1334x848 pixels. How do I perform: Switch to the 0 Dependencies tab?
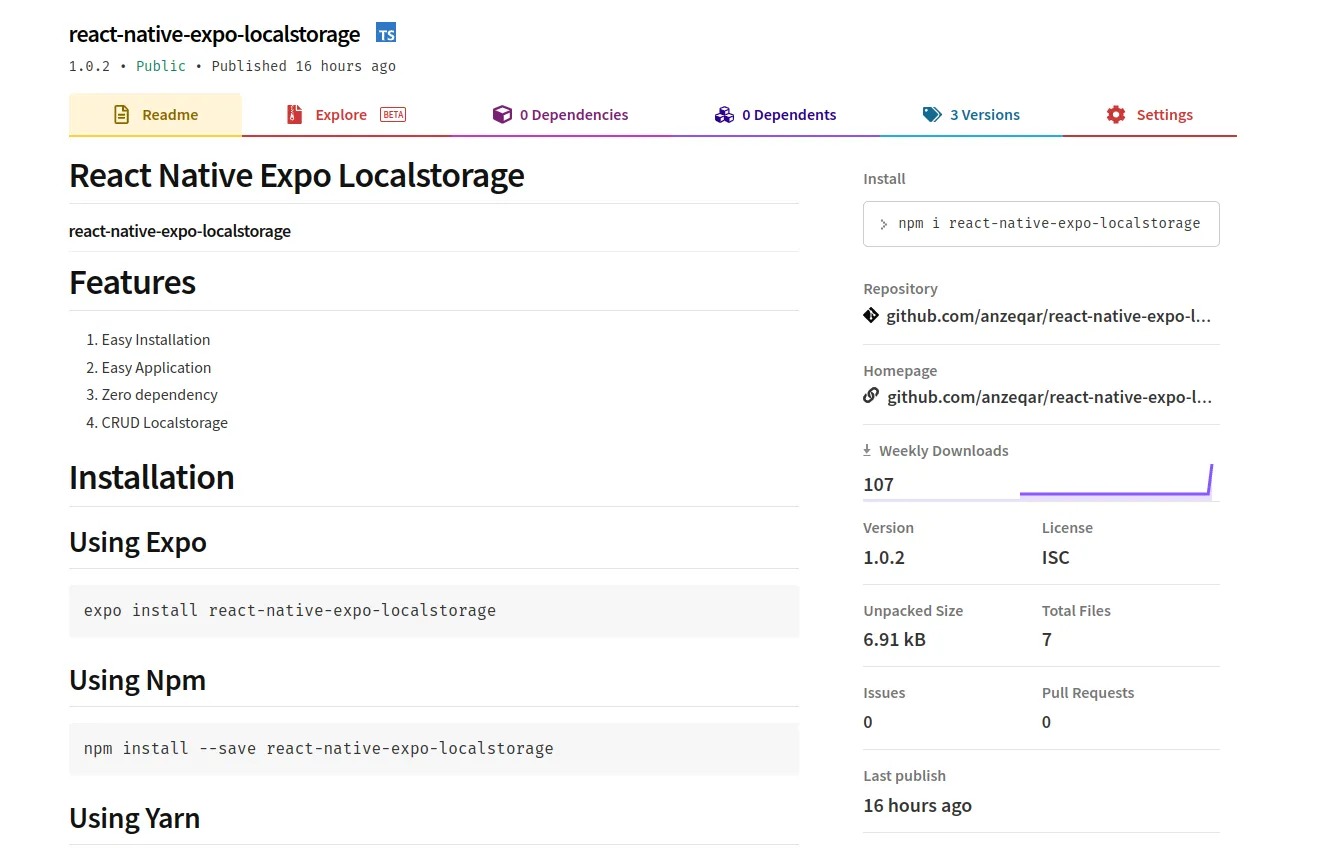click(573, 115)
